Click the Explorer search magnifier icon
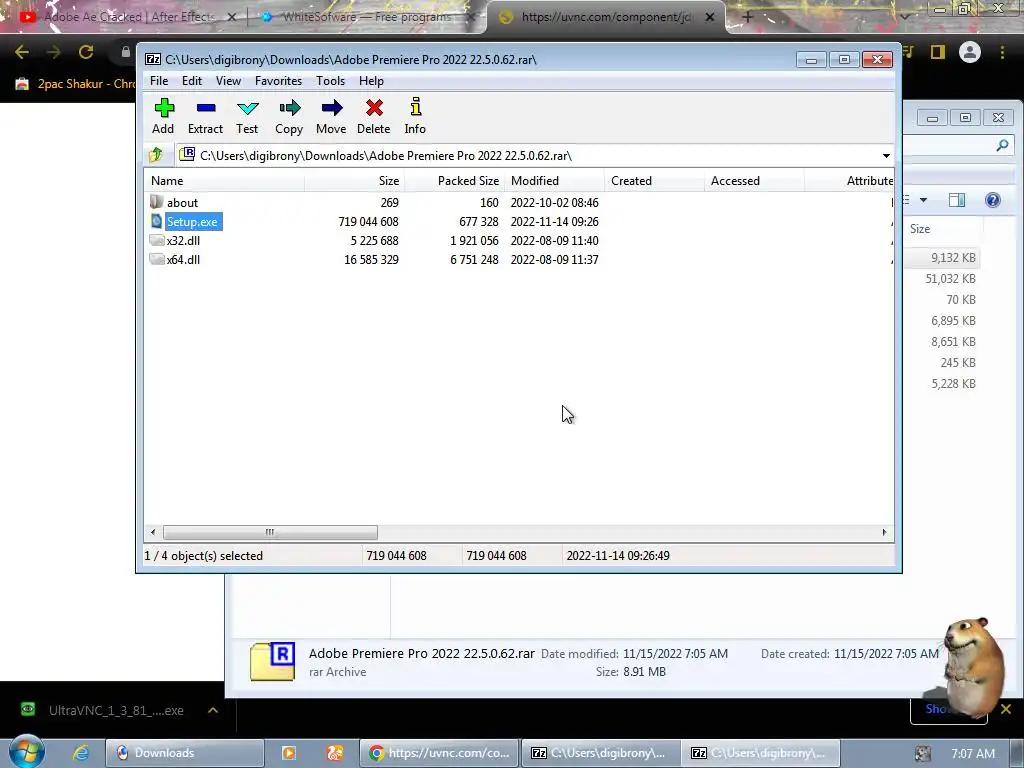The height and width of the screenshot is (768, 1024). pos(1002,145)
